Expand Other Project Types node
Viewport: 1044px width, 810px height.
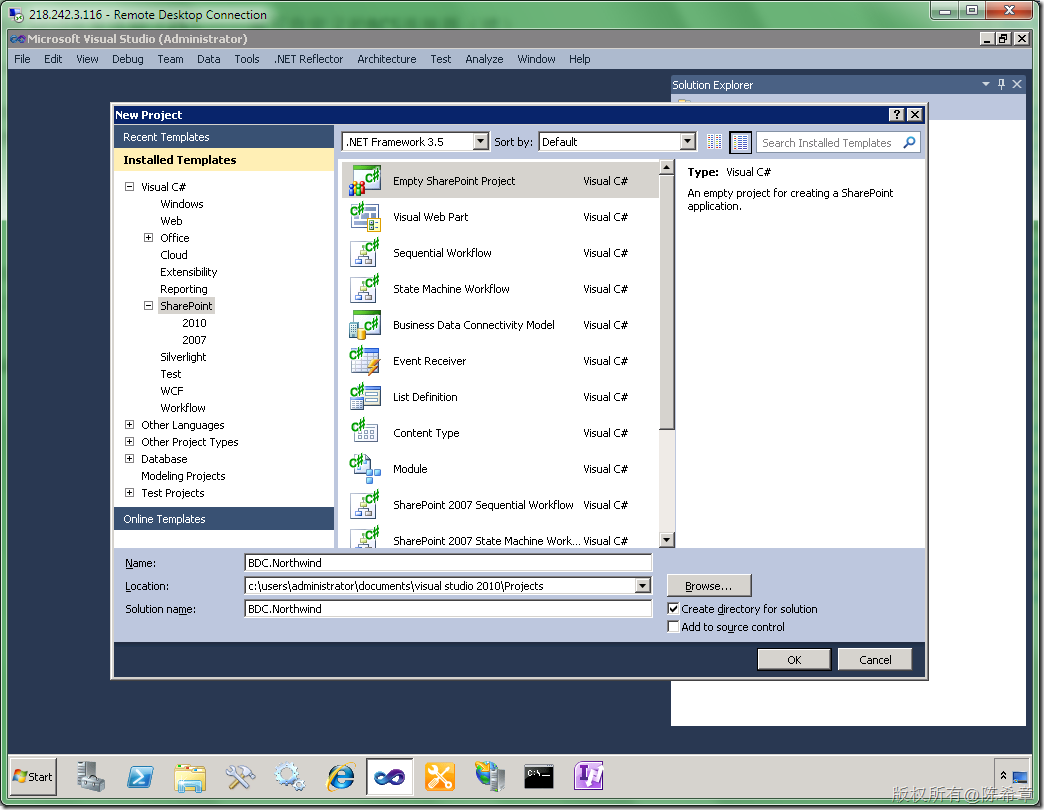[x=129, y=442]
